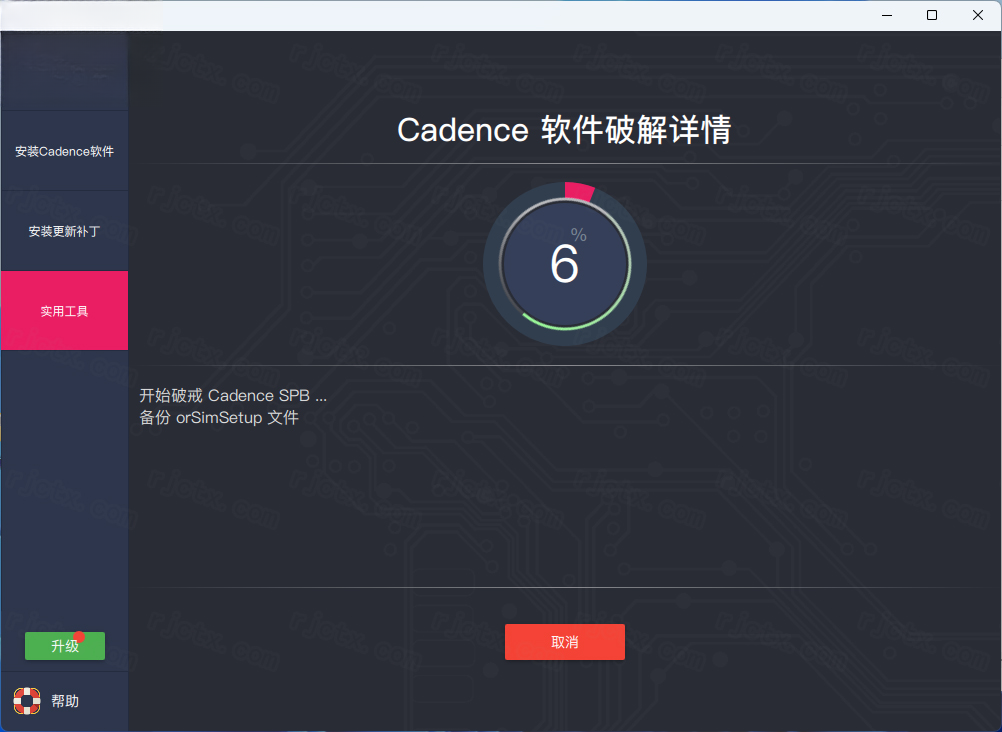This screenshot has width=1002, height=732.
Task: Close the window
Action: [978, 15]
